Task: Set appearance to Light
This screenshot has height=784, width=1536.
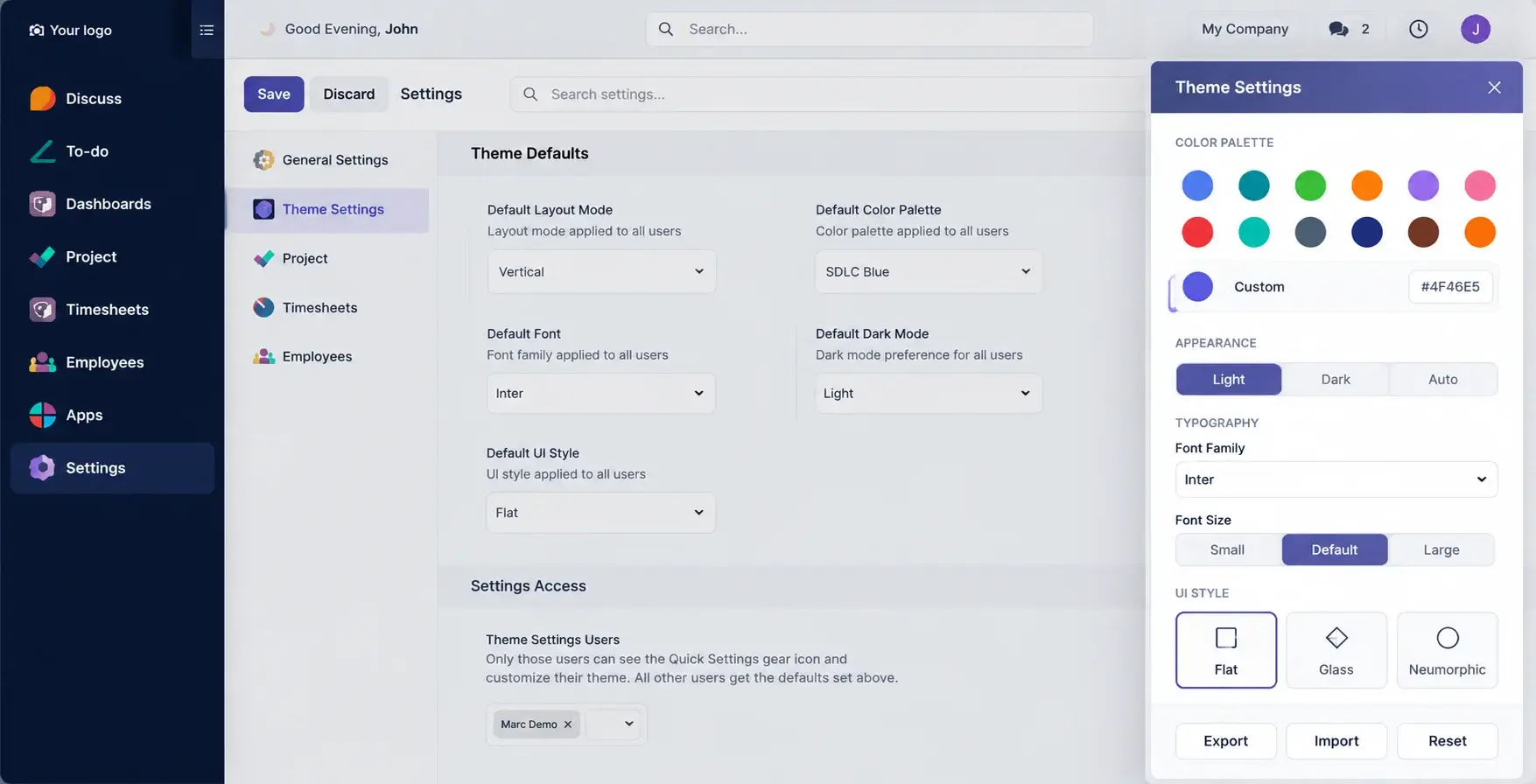Action: [1229, 379]
